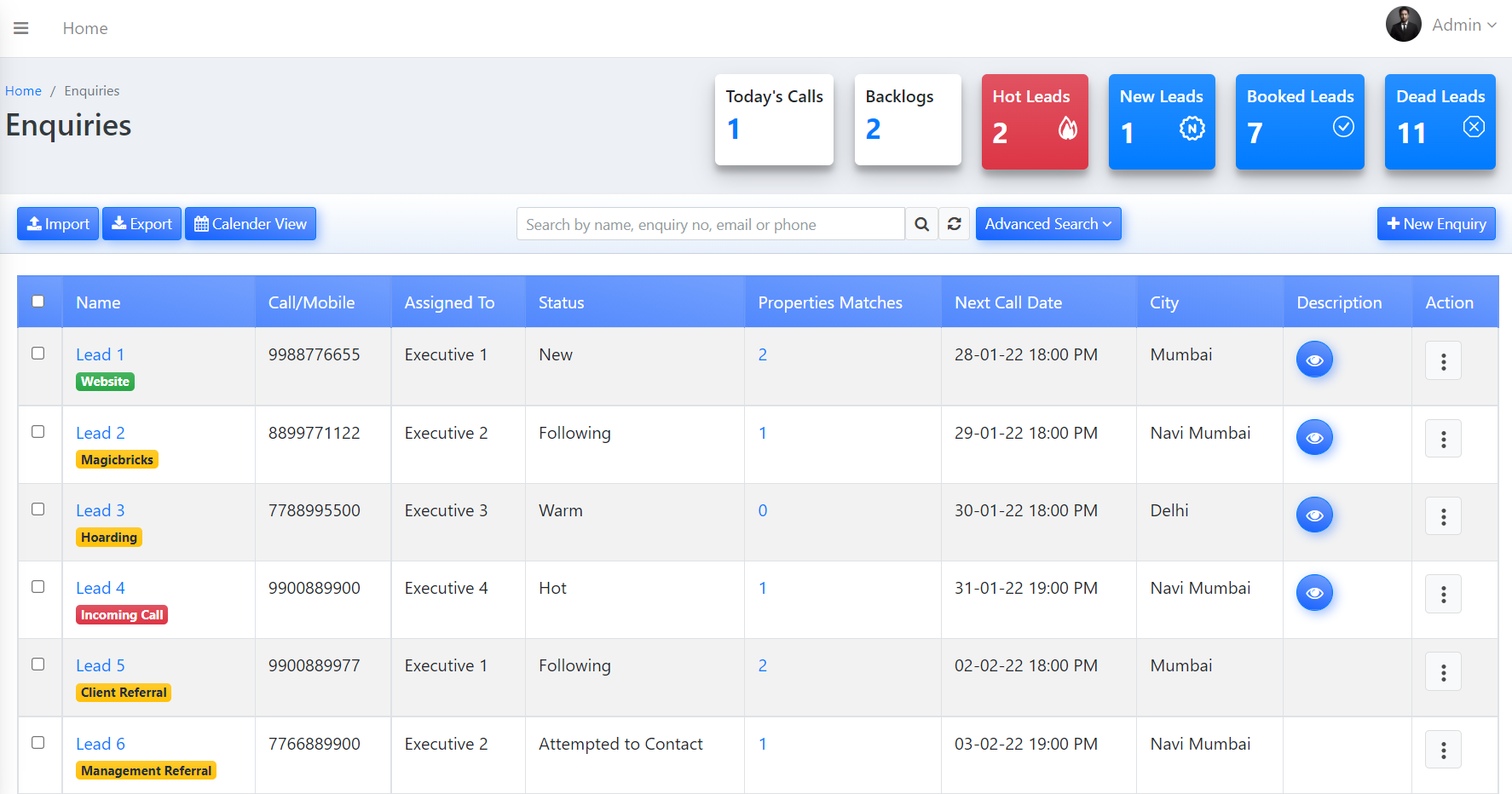This screenshot has width=1512, height=794.
Task: Click the Client Referral source badge
Action: [x=124, y=693]
